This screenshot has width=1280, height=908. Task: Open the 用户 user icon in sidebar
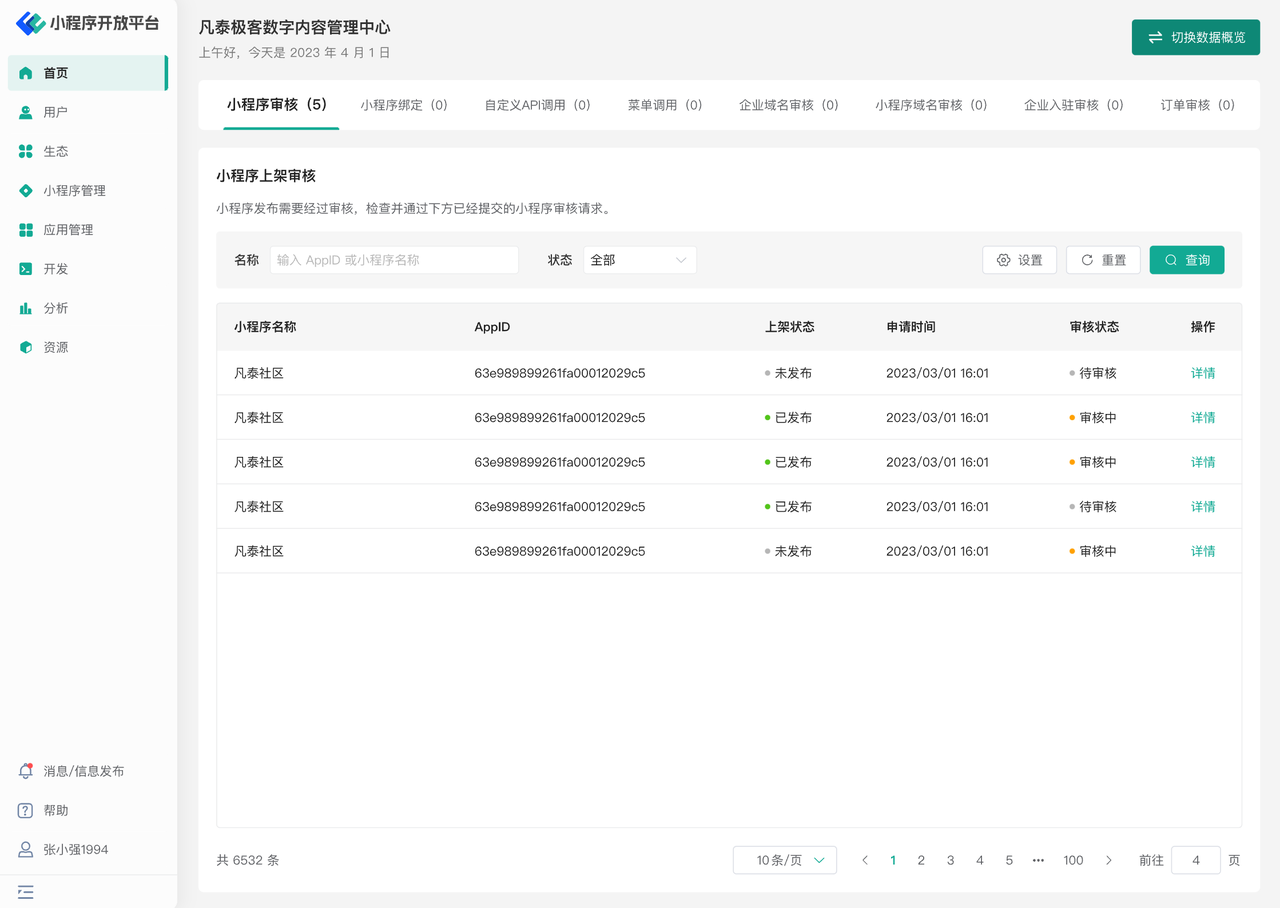[26, 112]
